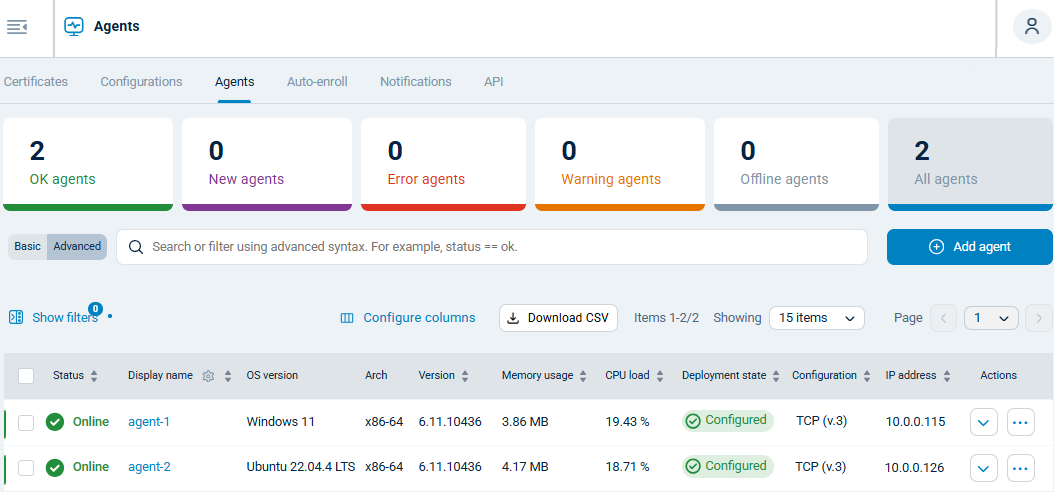Select the All agents card
The image size is (1054, 492).
[971, 165]
